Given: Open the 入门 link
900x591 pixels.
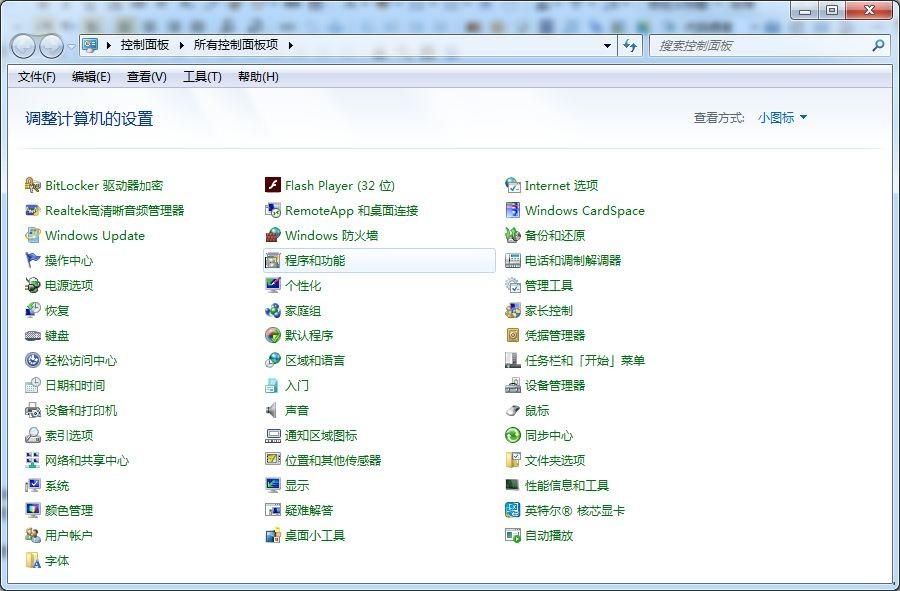Looking at the screenshot, I should coord(297,386).
